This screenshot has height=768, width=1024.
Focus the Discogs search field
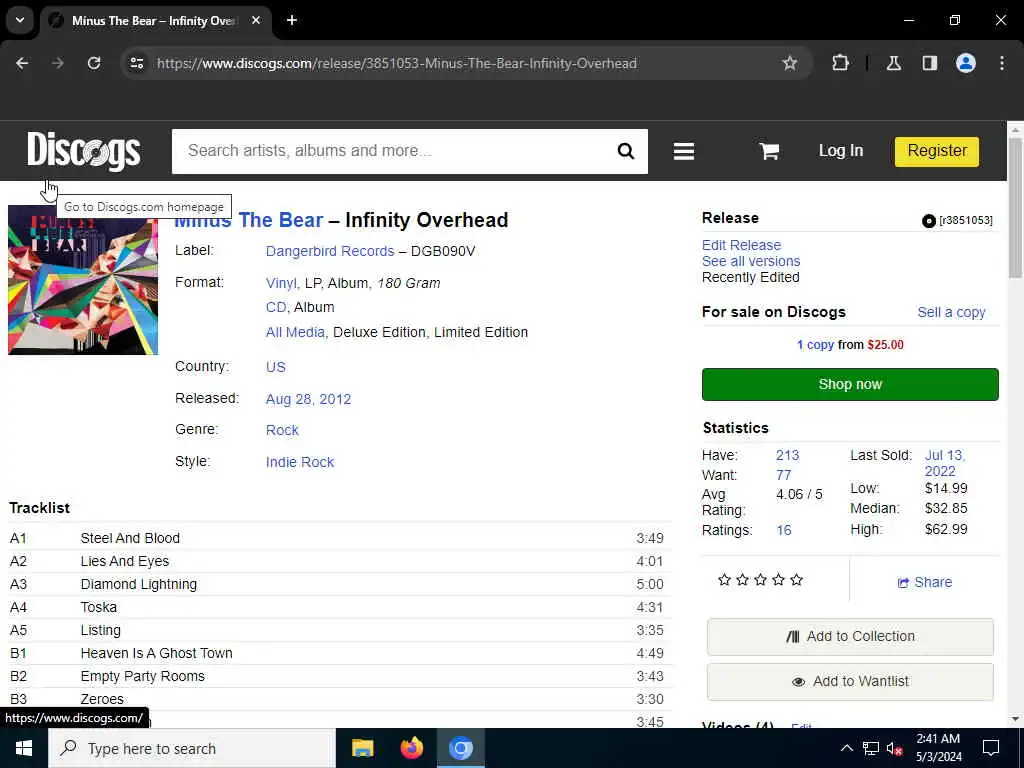[394, 151]
